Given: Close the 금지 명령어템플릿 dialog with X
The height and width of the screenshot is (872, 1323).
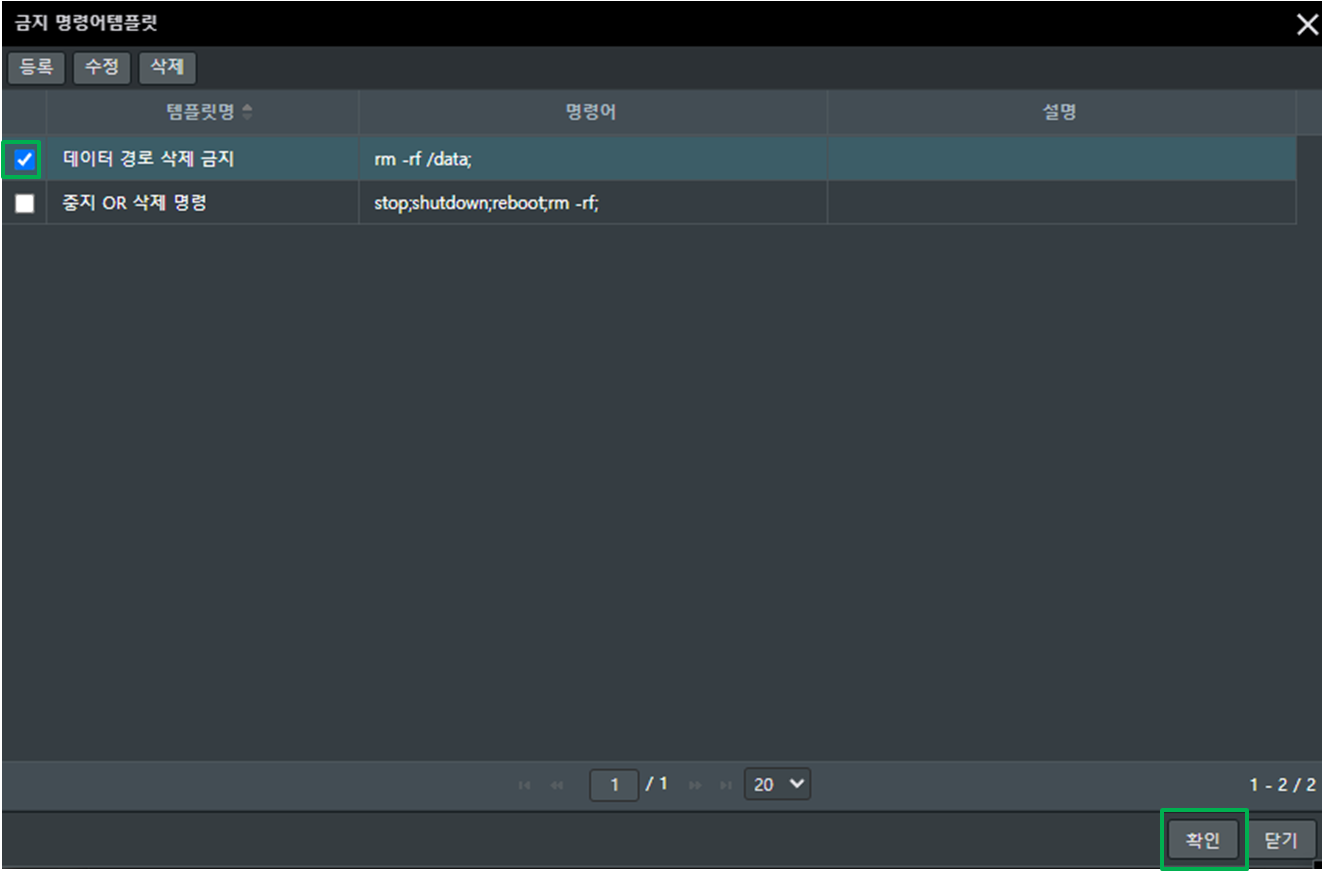Looking at the screenshot, I should point(1306,25).
